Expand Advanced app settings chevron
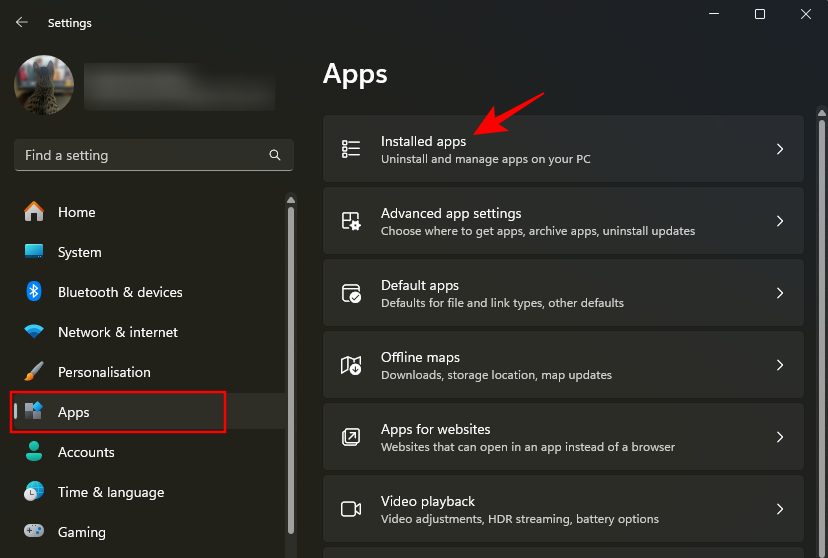 pos(780,221)
